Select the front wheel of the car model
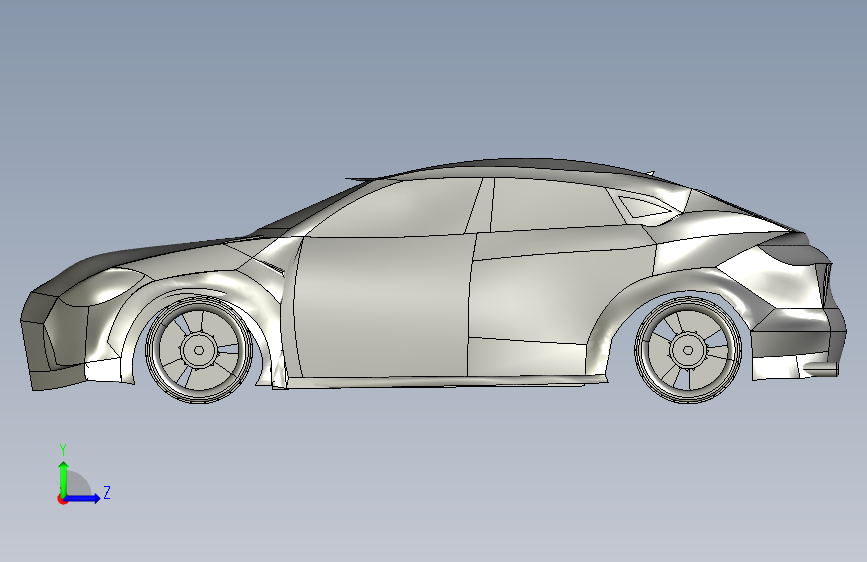 (x=199, y=350)
